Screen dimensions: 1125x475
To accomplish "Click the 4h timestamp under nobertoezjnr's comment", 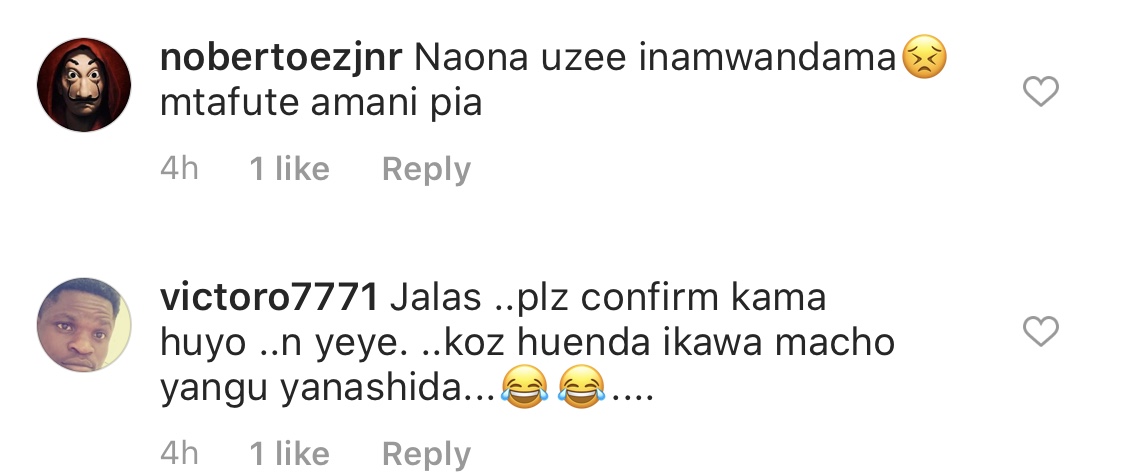I will pyautogui.click(x=179, y=169).
